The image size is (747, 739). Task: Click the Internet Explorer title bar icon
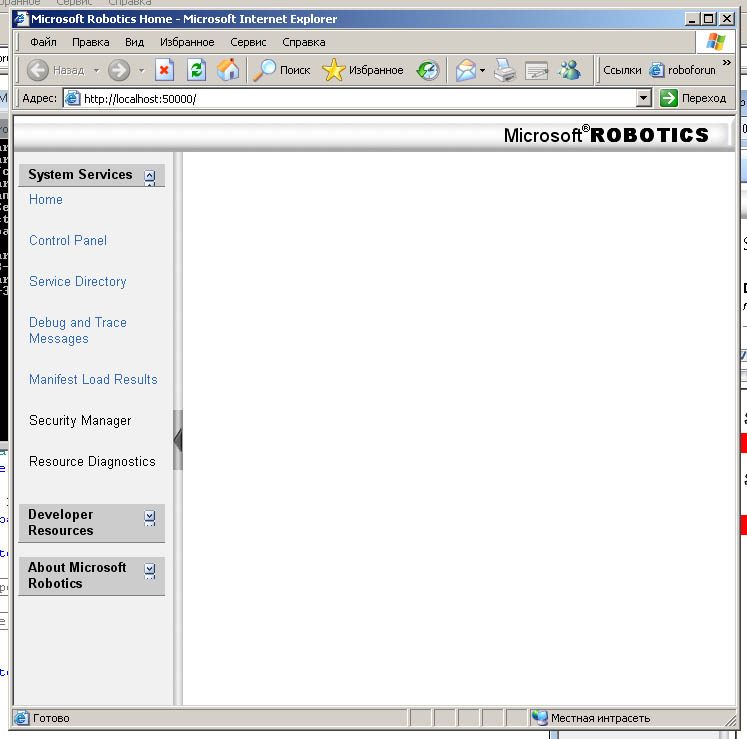(x=21, y=19)
